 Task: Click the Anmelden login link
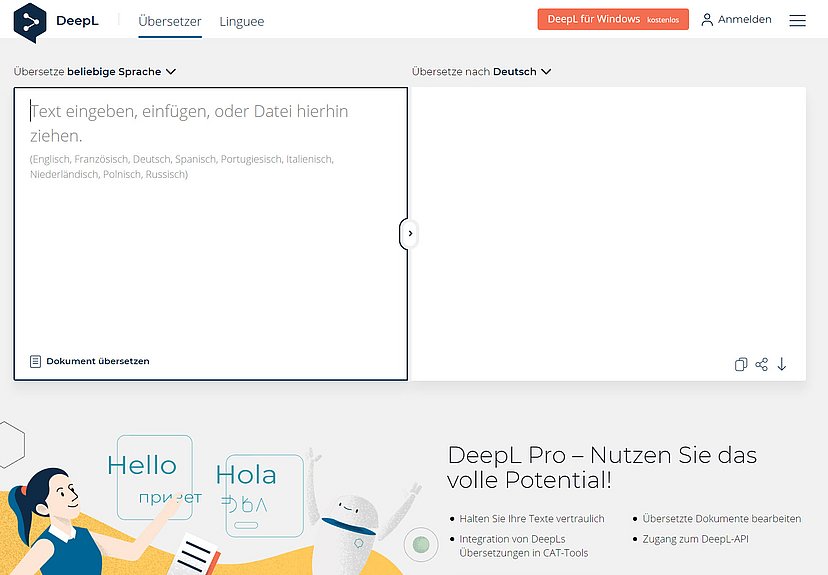click(745, 20)
